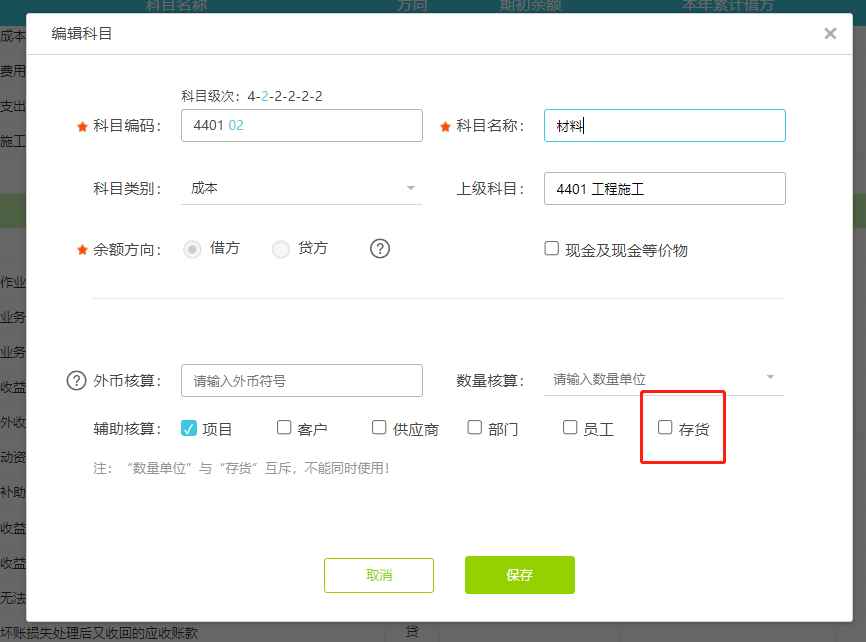Select the 借方 radio button
Screen dimensions: 866x642
(192, 249)
